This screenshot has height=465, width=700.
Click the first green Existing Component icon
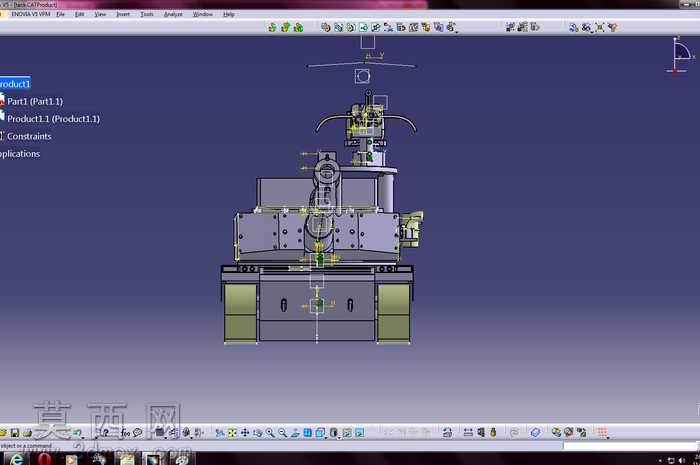[272, 28]
